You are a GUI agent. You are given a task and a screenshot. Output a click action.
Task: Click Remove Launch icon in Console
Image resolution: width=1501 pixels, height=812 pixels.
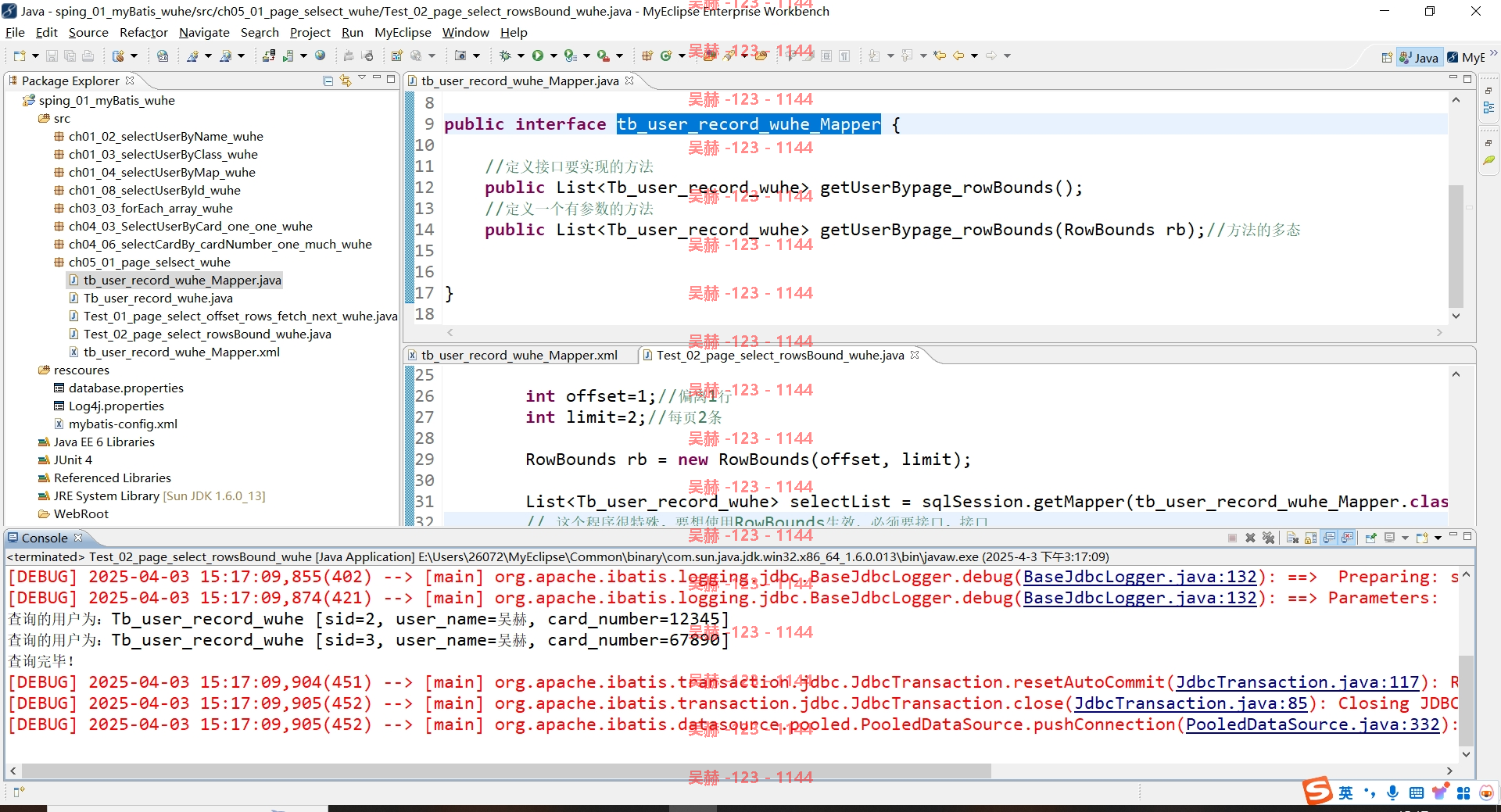coord(1250,538)
